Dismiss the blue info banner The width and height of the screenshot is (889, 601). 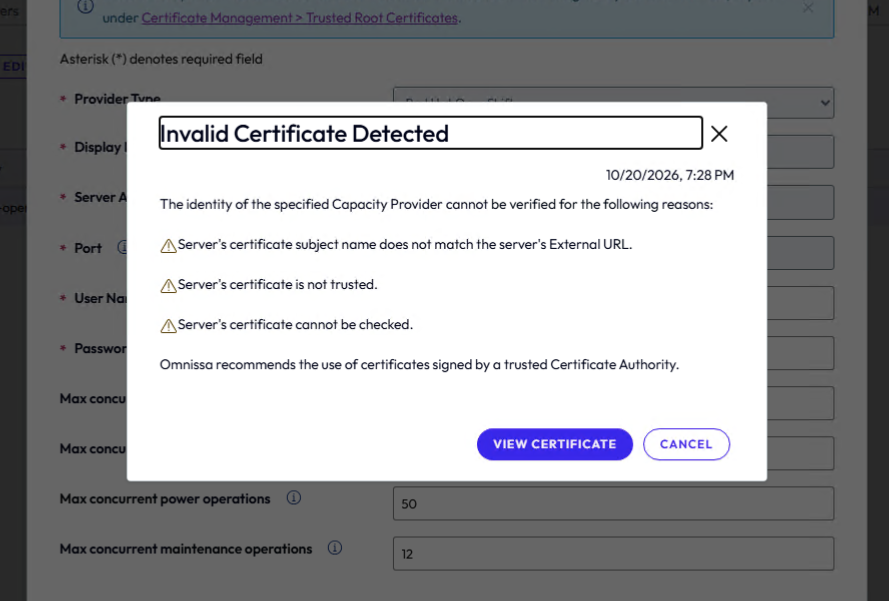[808, 8]
